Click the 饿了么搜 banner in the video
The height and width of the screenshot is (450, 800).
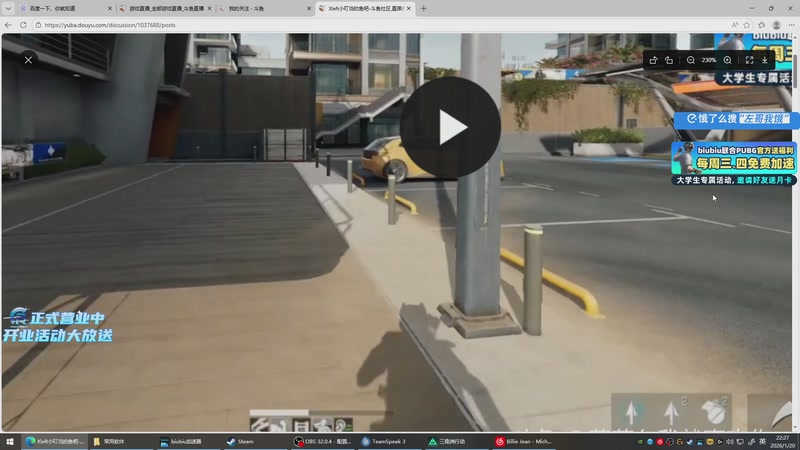[736, 119]
